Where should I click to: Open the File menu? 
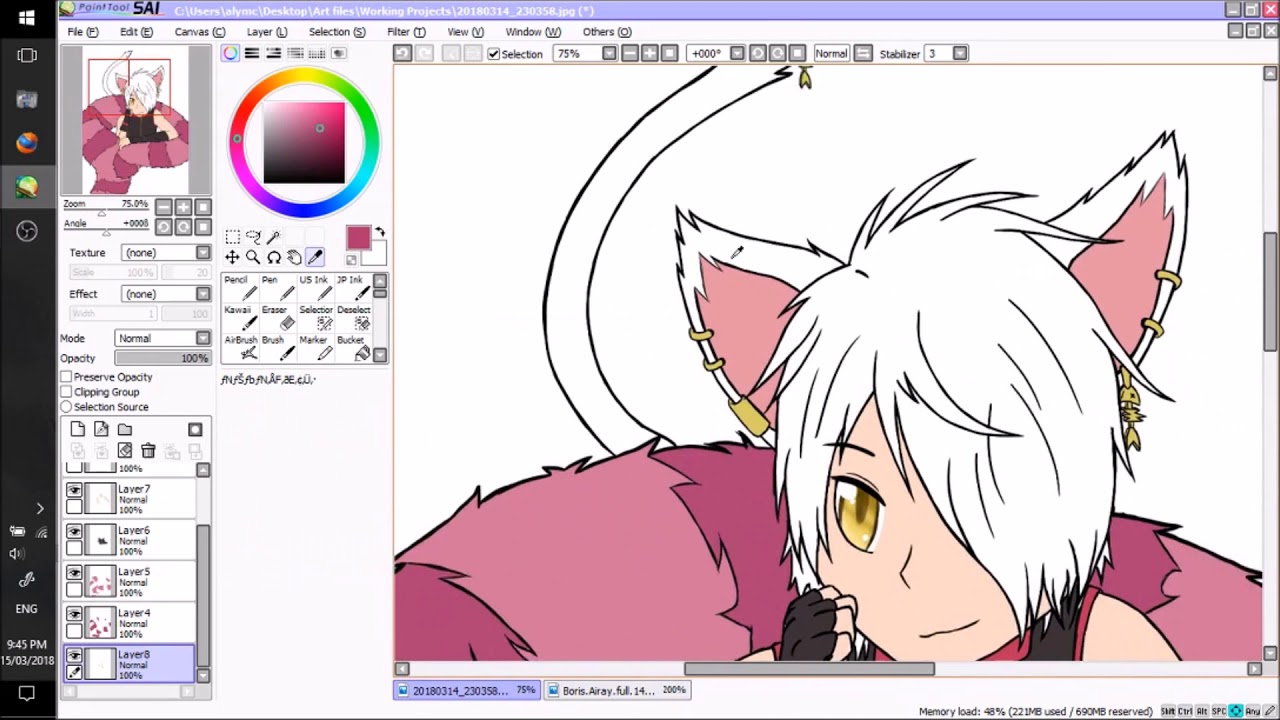(83, 32)
